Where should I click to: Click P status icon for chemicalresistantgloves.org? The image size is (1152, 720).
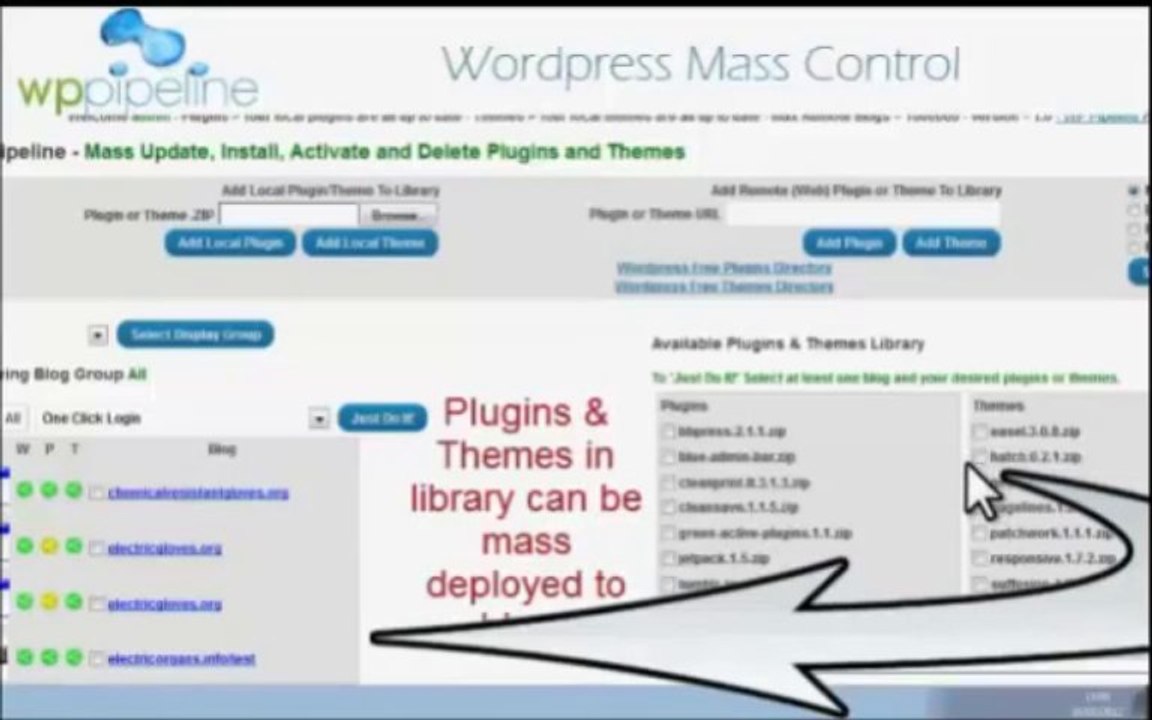point(48,490)
